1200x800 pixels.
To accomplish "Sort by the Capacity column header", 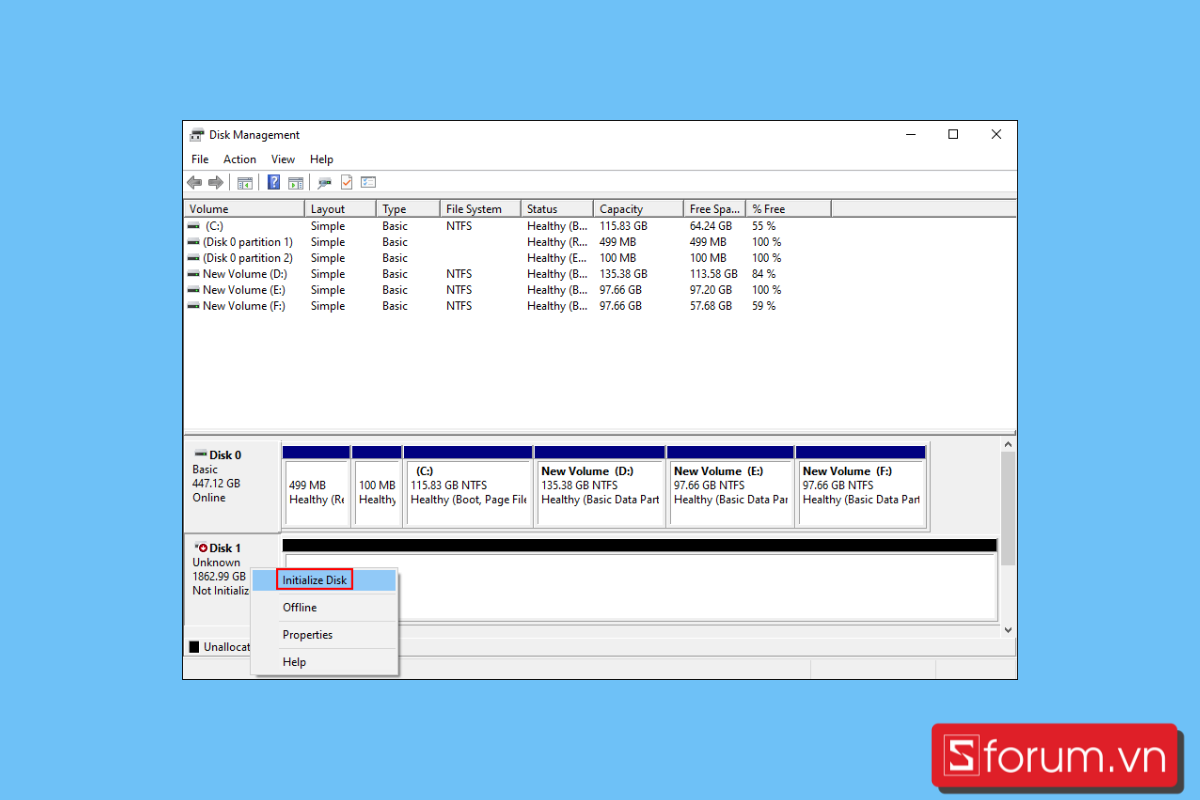I will point(639,209).
